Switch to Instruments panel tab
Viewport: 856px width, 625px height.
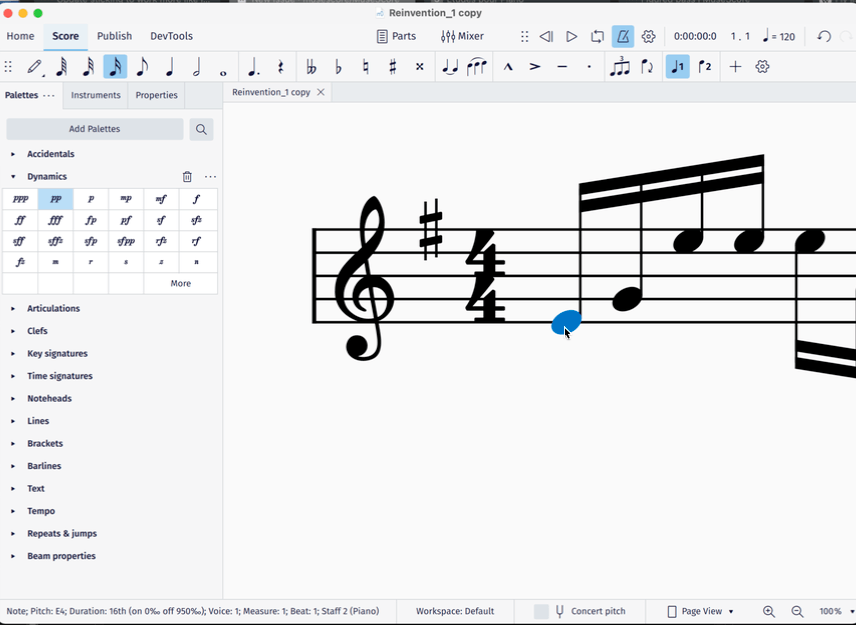click(x=96, y=95)
